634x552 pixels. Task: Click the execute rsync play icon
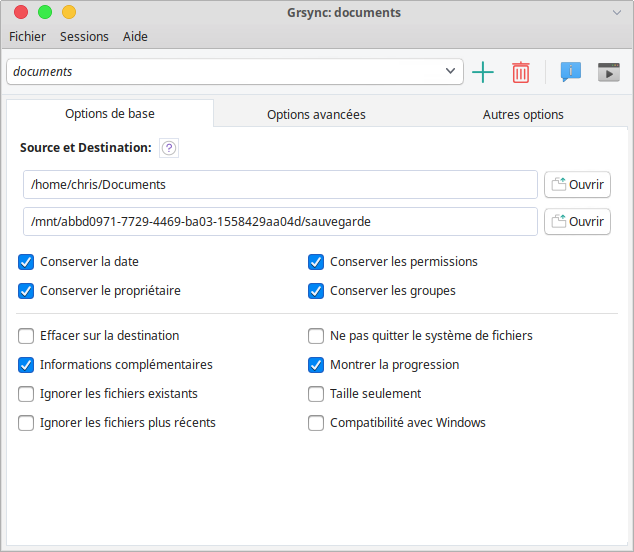coord(608,72)
